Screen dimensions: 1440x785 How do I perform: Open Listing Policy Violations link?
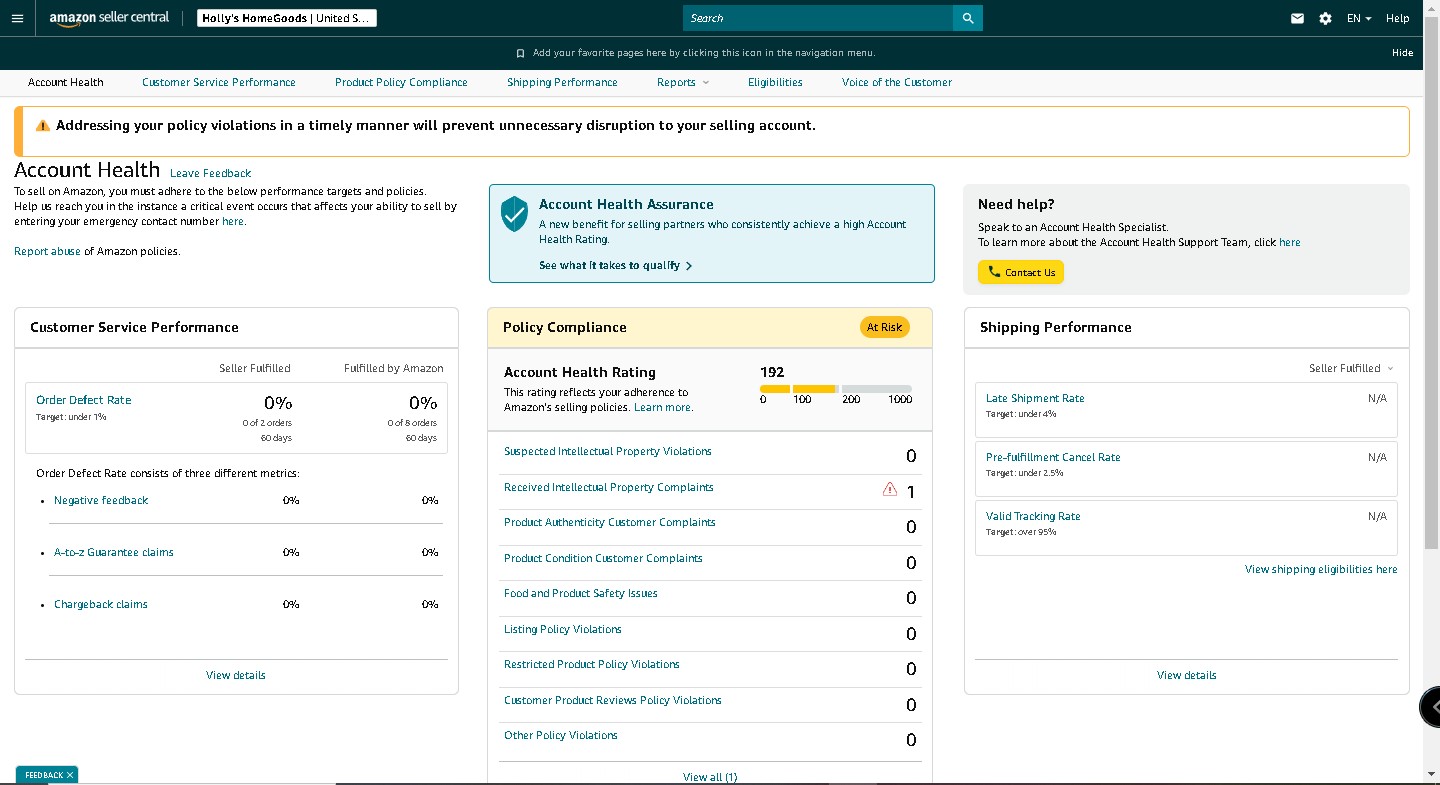coord(563,629)
